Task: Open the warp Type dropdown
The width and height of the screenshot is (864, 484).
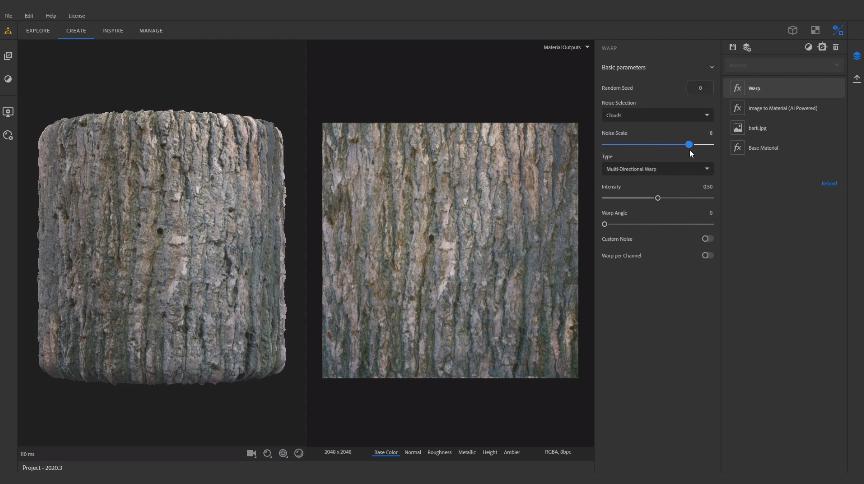Action: [657, 169]
